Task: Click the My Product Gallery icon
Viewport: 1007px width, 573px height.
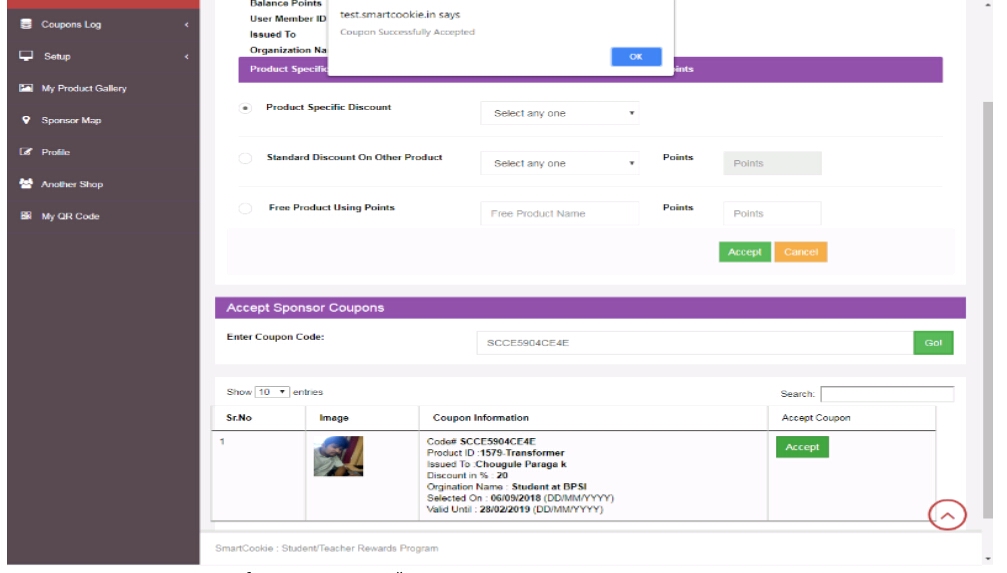Action: (x=26, y=88)
